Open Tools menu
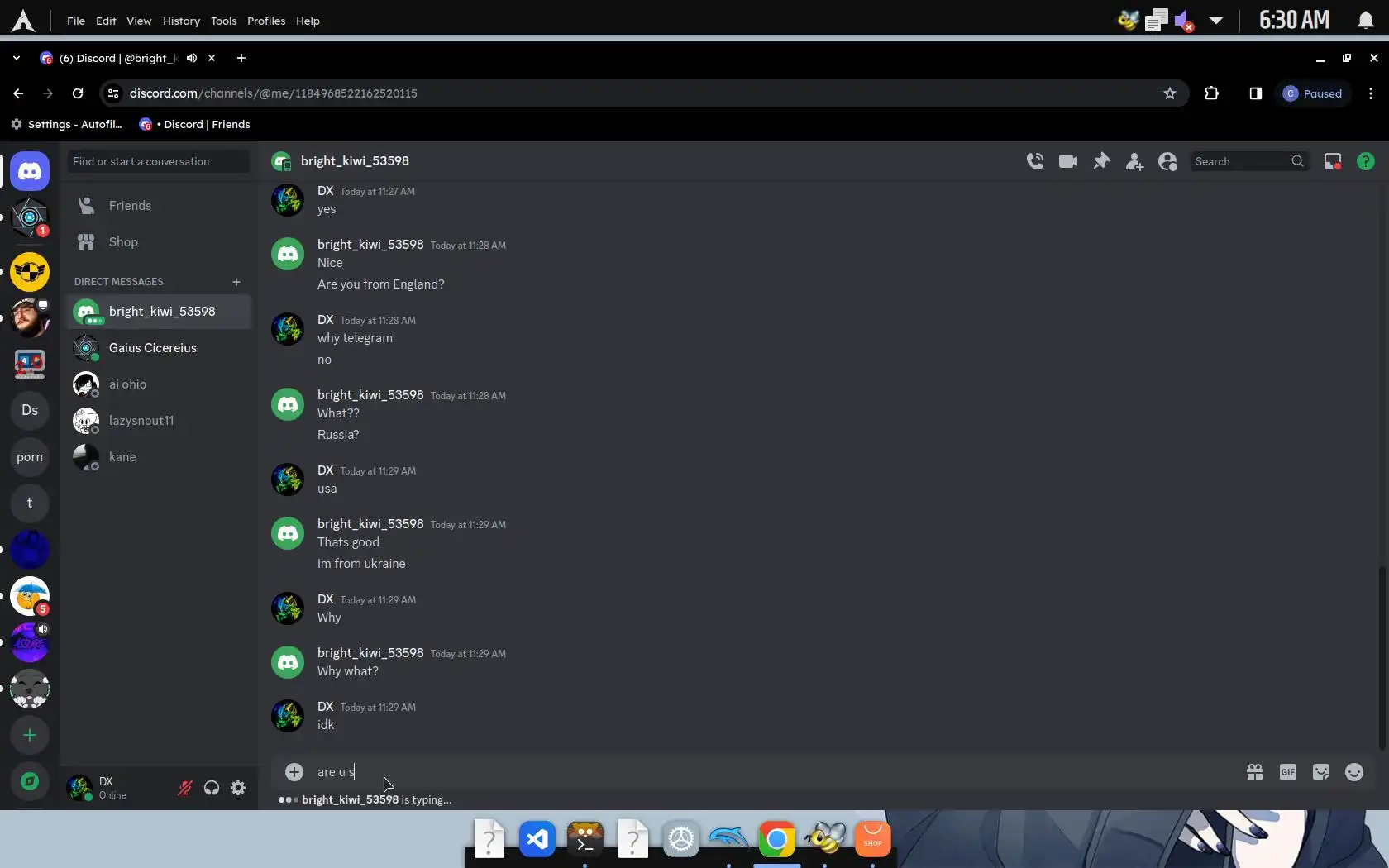Viewport: 1389px width, 868px height. pos(223,21)
